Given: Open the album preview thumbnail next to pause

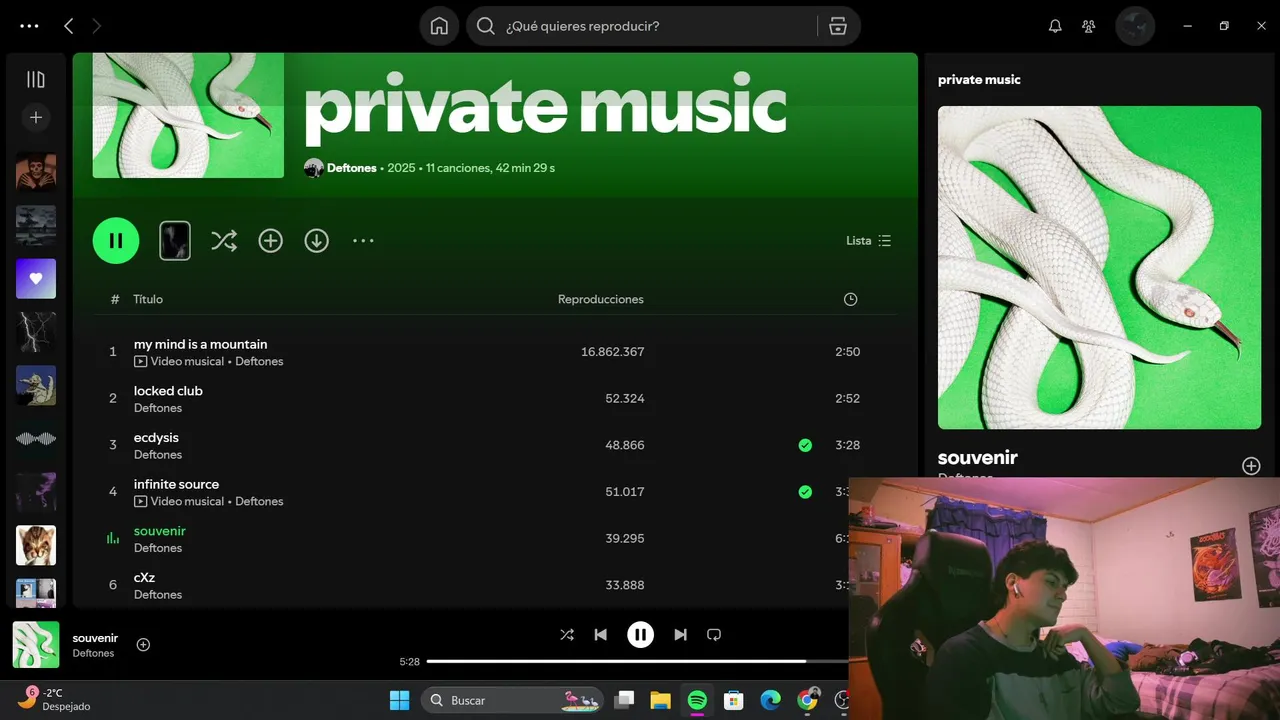Looking at the screenshot, I should tap(175, 240).
